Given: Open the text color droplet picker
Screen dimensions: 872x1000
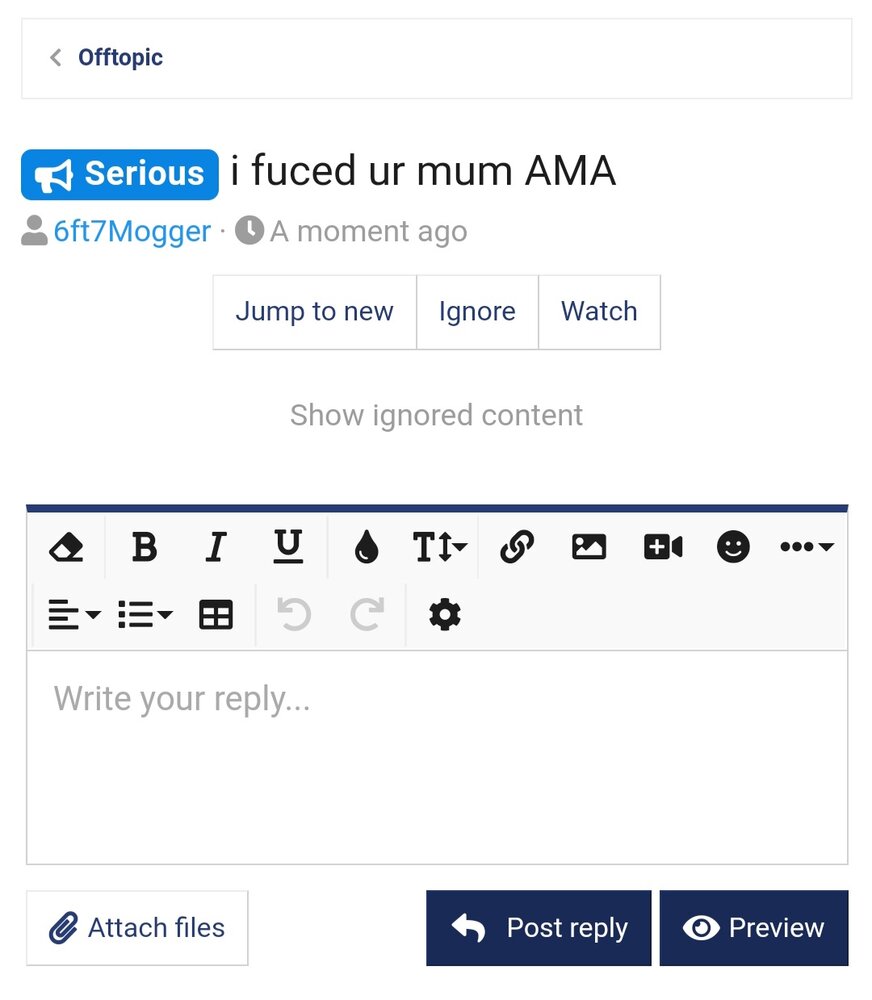Looking at the screenshot, I should coord(366,547).
